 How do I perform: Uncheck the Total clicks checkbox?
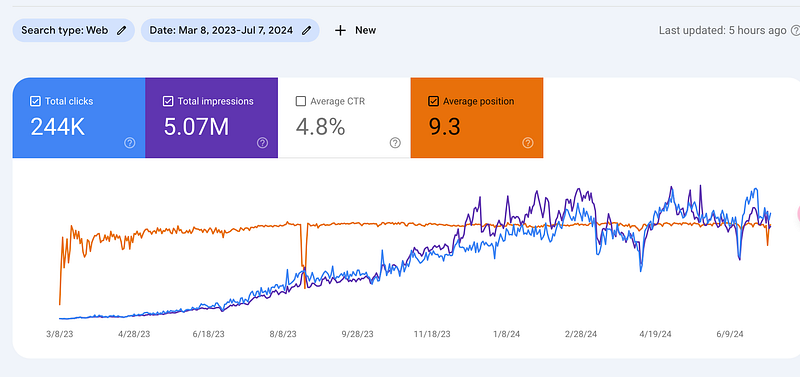(x=35, y=102)
